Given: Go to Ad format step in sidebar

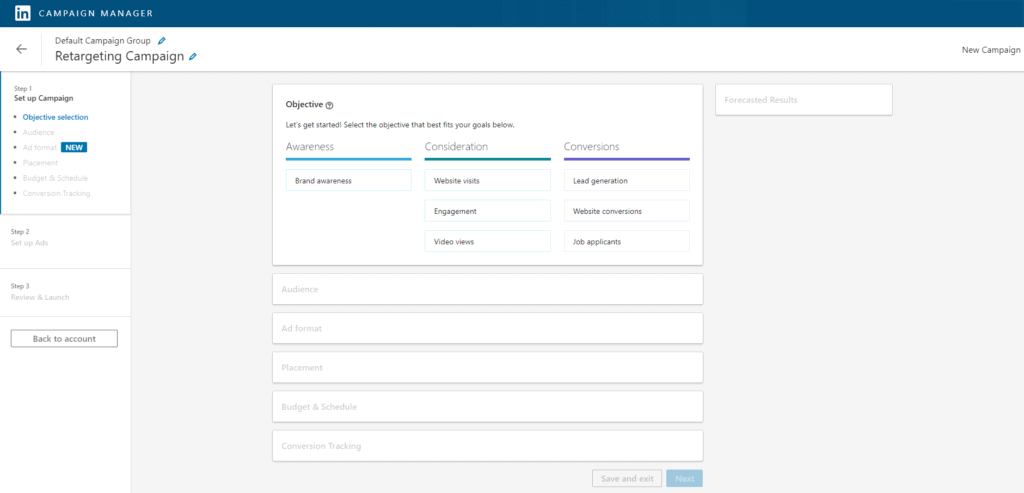Looking at the screenshot, I should [40, 148].
